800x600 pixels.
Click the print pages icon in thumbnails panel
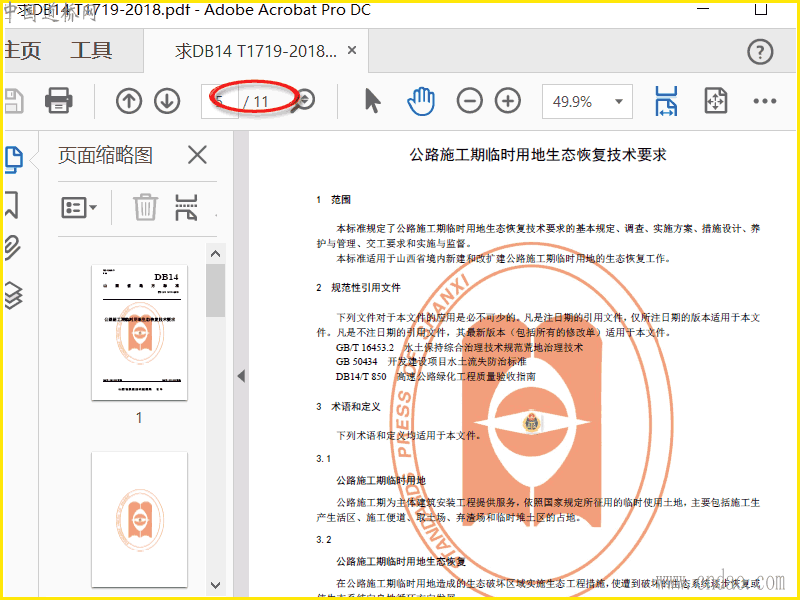click(x=186, y=207)
